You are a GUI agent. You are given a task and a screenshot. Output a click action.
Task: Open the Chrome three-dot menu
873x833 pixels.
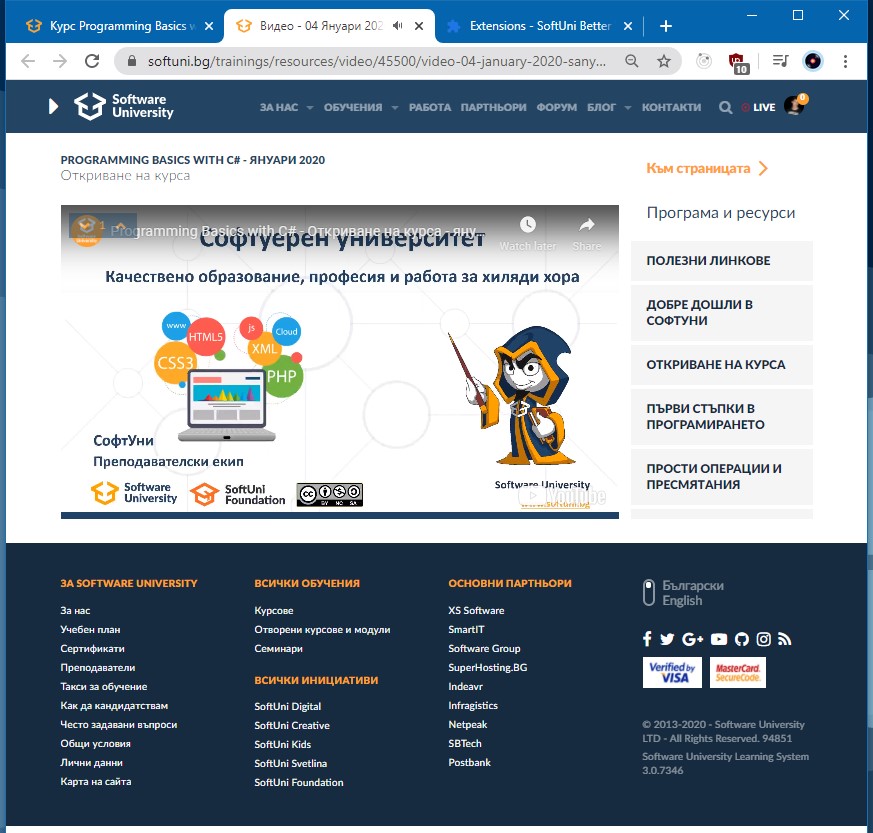[845, 61]
